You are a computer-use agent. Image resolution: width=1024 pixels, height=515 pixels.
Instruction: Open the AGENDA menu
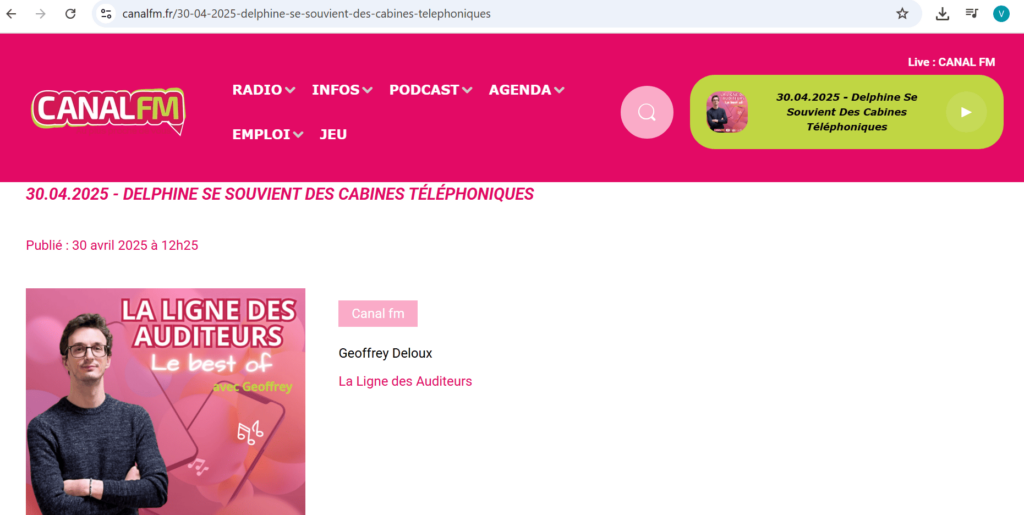point(526,90)
